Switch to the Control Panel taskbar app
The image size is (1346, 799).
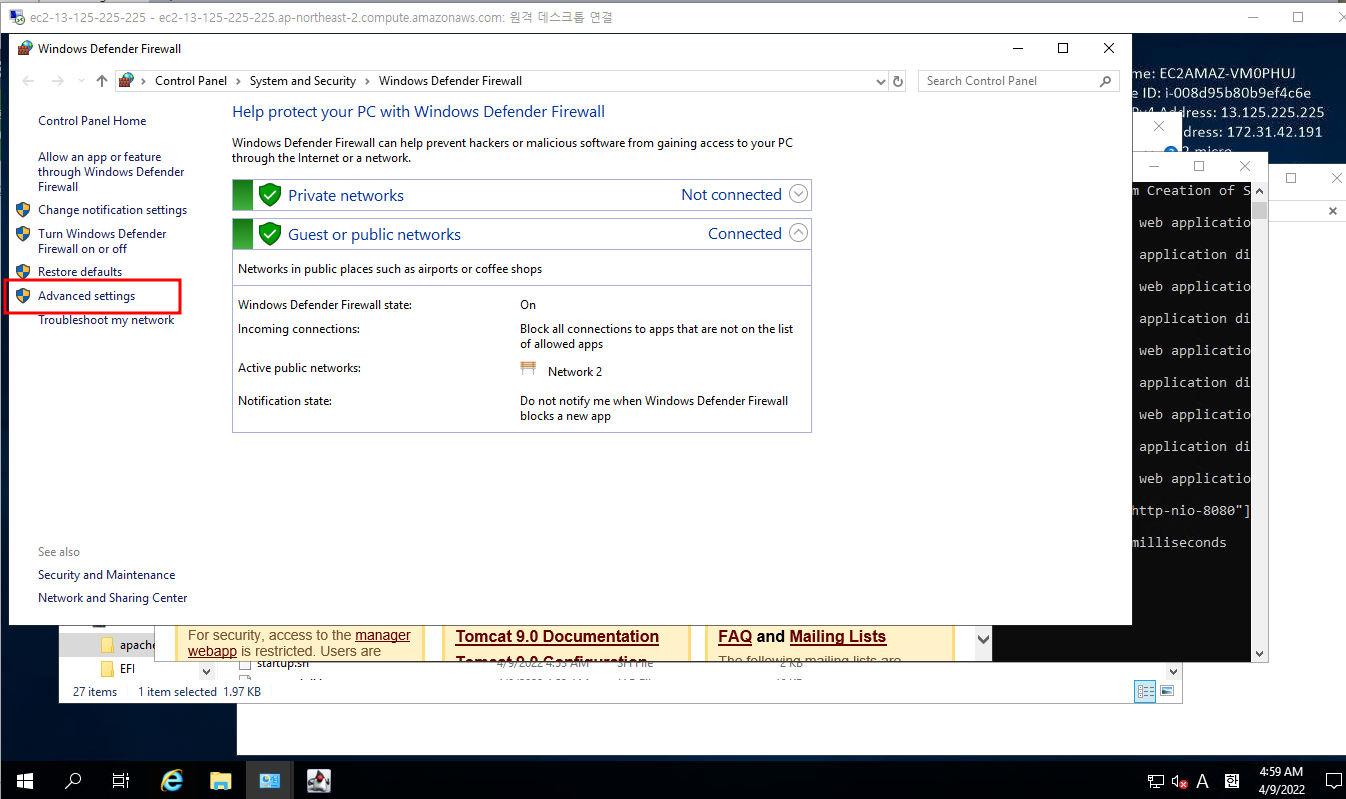coord(270,780)
